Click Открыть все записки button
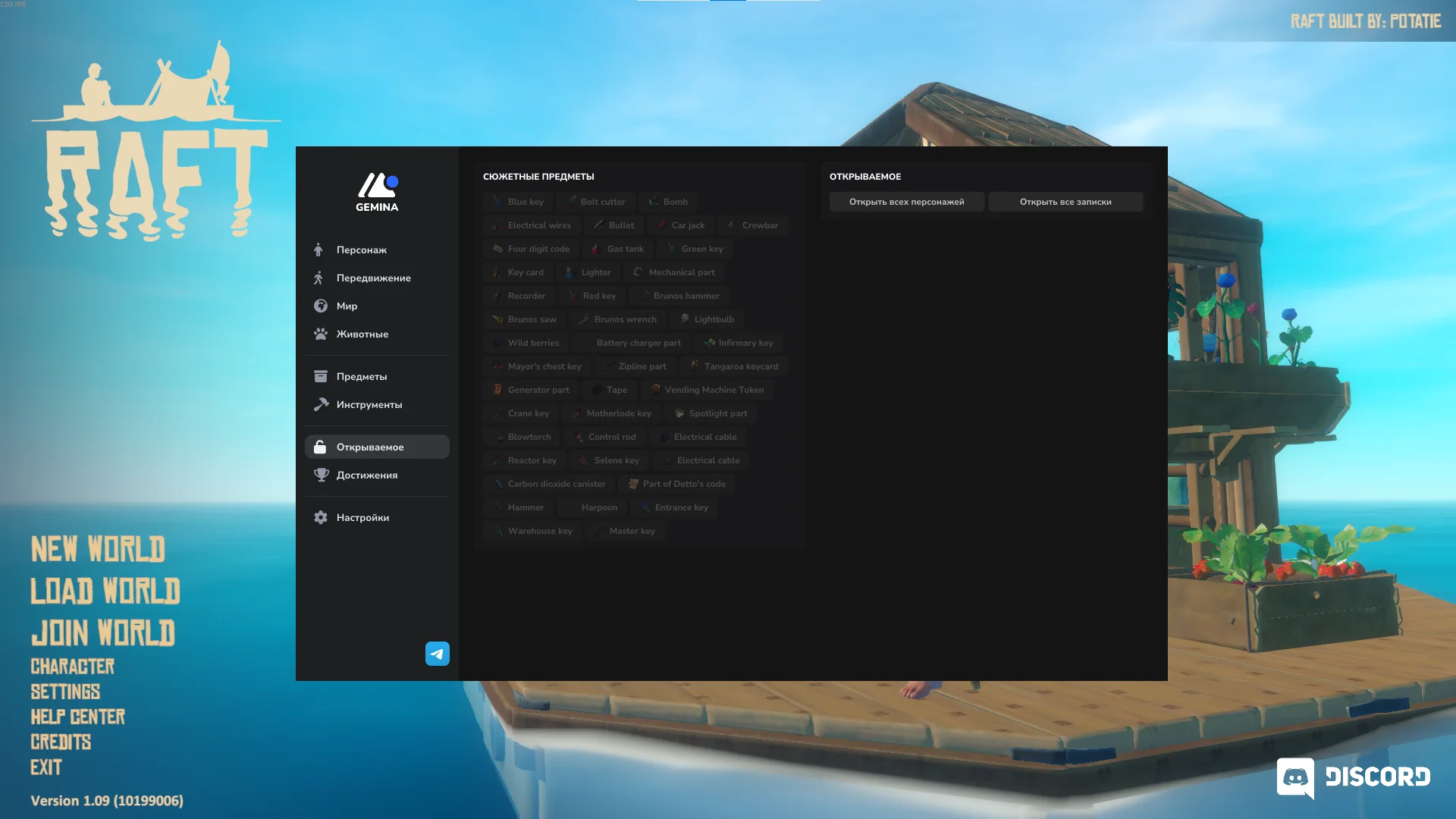1456x819 pixels. [x=1065, y=202]
